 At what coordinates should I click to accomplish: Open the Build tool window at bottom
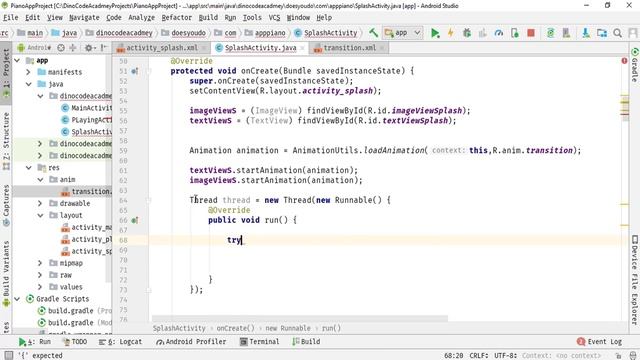click(307, 342)
